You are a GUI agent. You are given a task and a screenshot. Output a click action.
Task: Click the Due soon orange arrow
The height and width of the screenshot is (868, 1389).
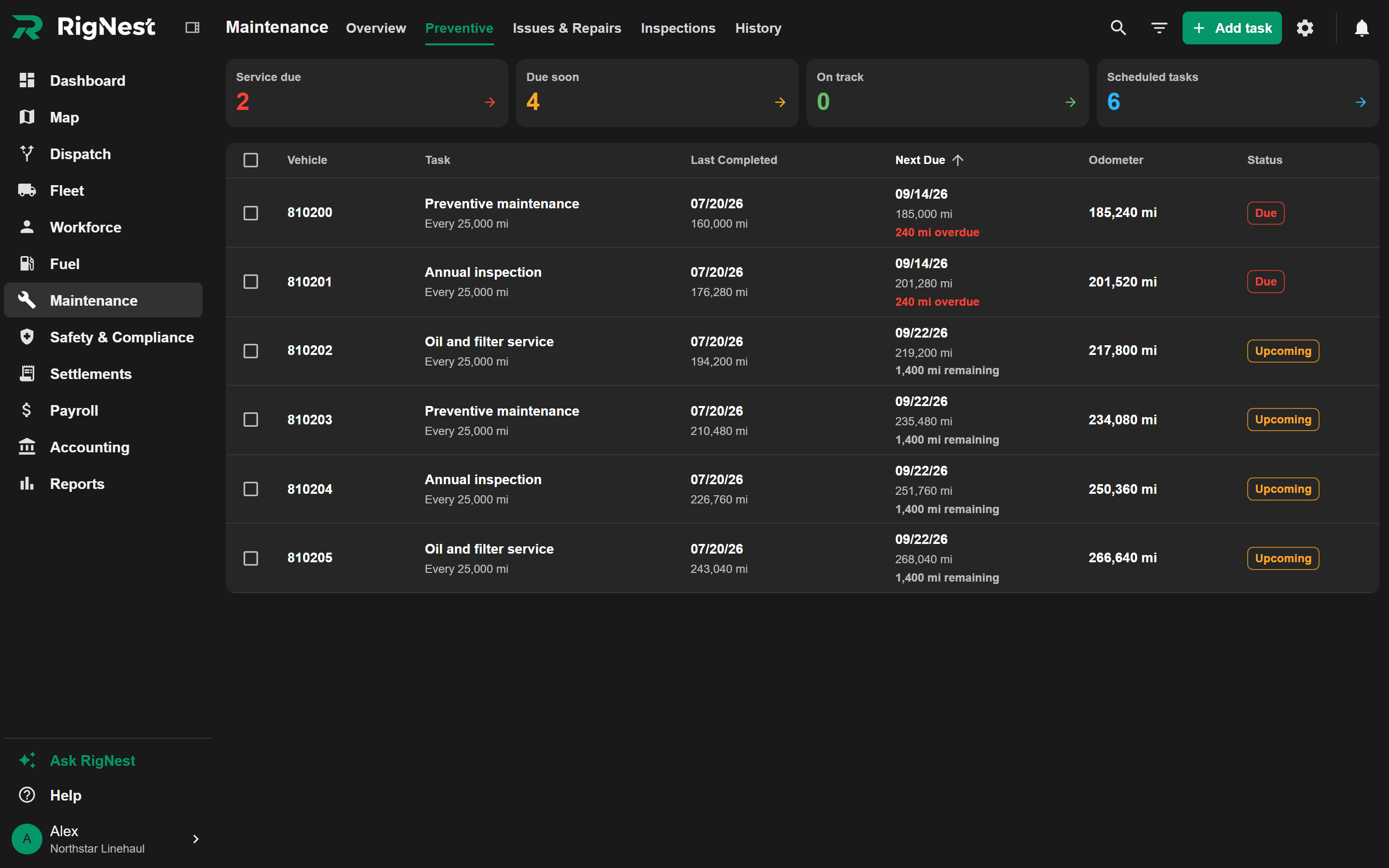pos(780,102)
